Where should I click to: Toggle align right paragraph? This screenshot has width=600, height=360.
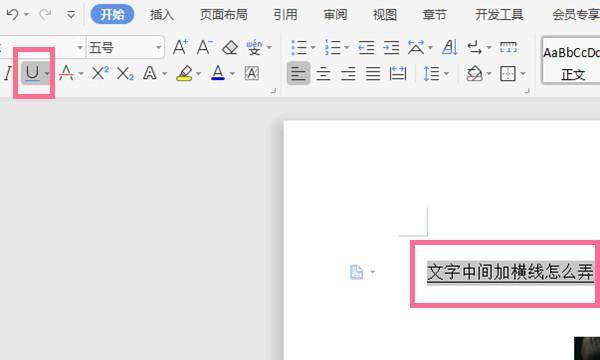coord(348,73)
